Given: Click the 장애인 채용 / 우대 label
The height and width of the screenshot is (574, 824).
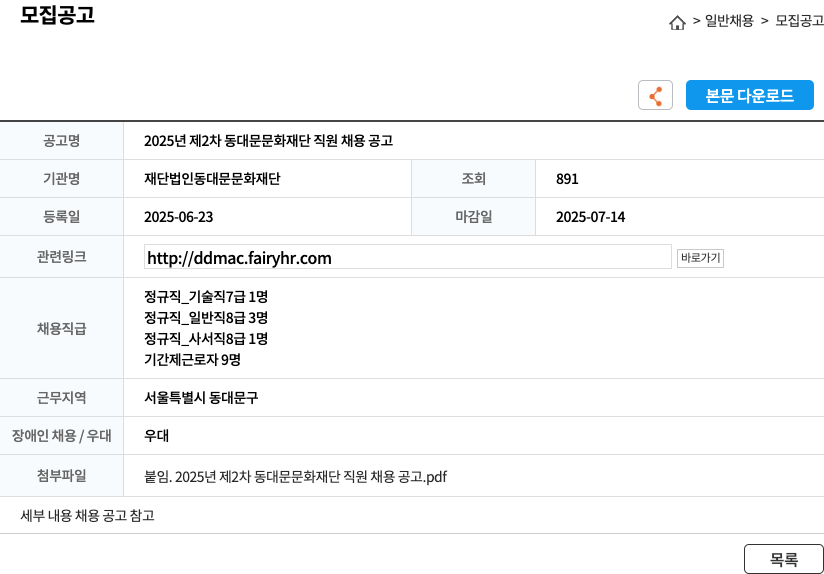Looking at the screenshot, I should pyautogui.click(x=61, y=436).
